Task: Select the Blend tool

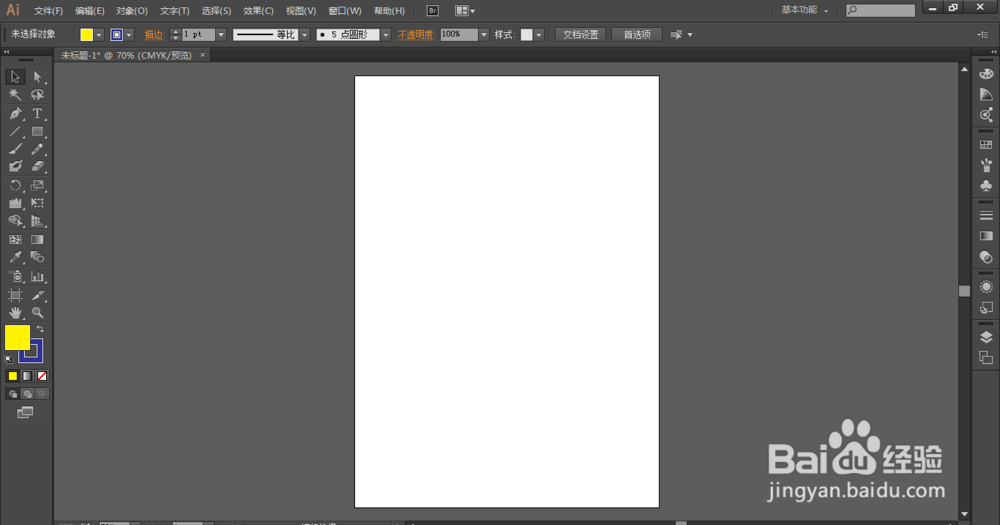Action: [37, 257]
